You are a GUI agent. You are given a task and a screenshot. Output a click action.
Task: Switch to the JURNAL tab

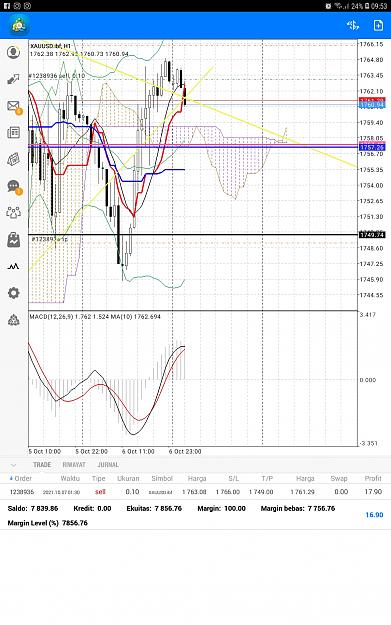click(x=108, y=465)
